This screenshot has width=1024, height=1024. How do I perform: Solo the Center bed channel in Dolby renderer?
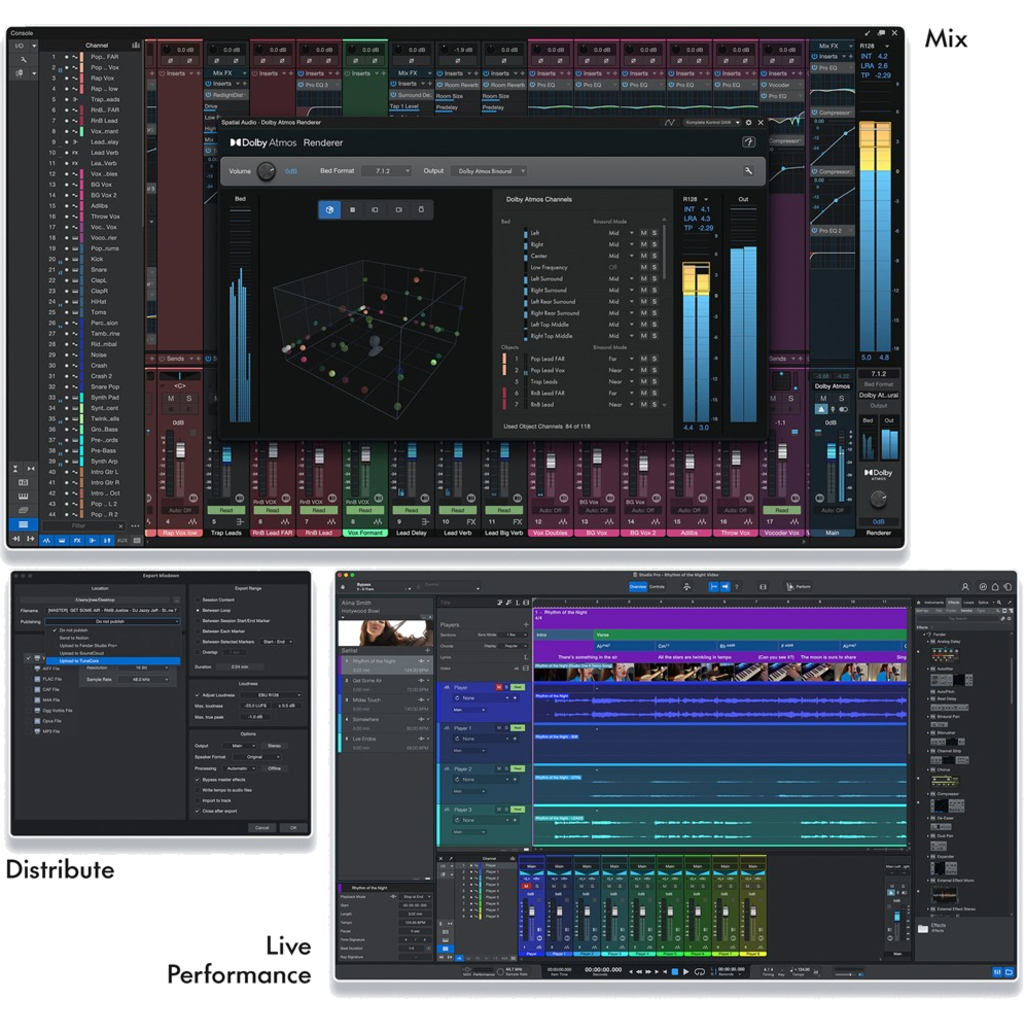pyautogui.click(x=654, y=256)
